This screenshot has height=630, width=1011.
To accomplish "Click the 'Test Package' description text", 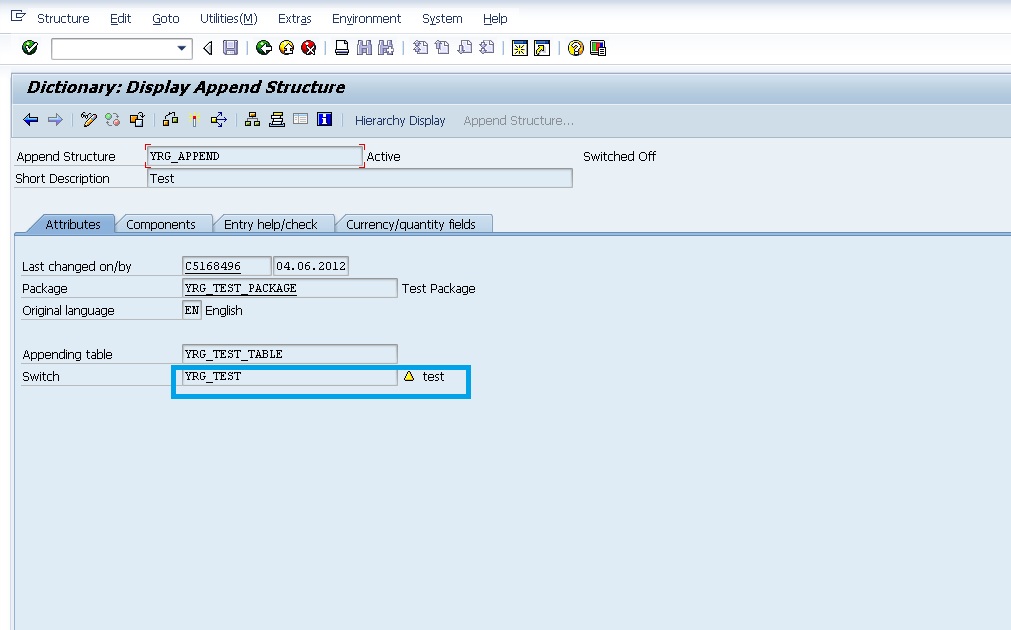I will pyautogui.click(x=438, y=288).
